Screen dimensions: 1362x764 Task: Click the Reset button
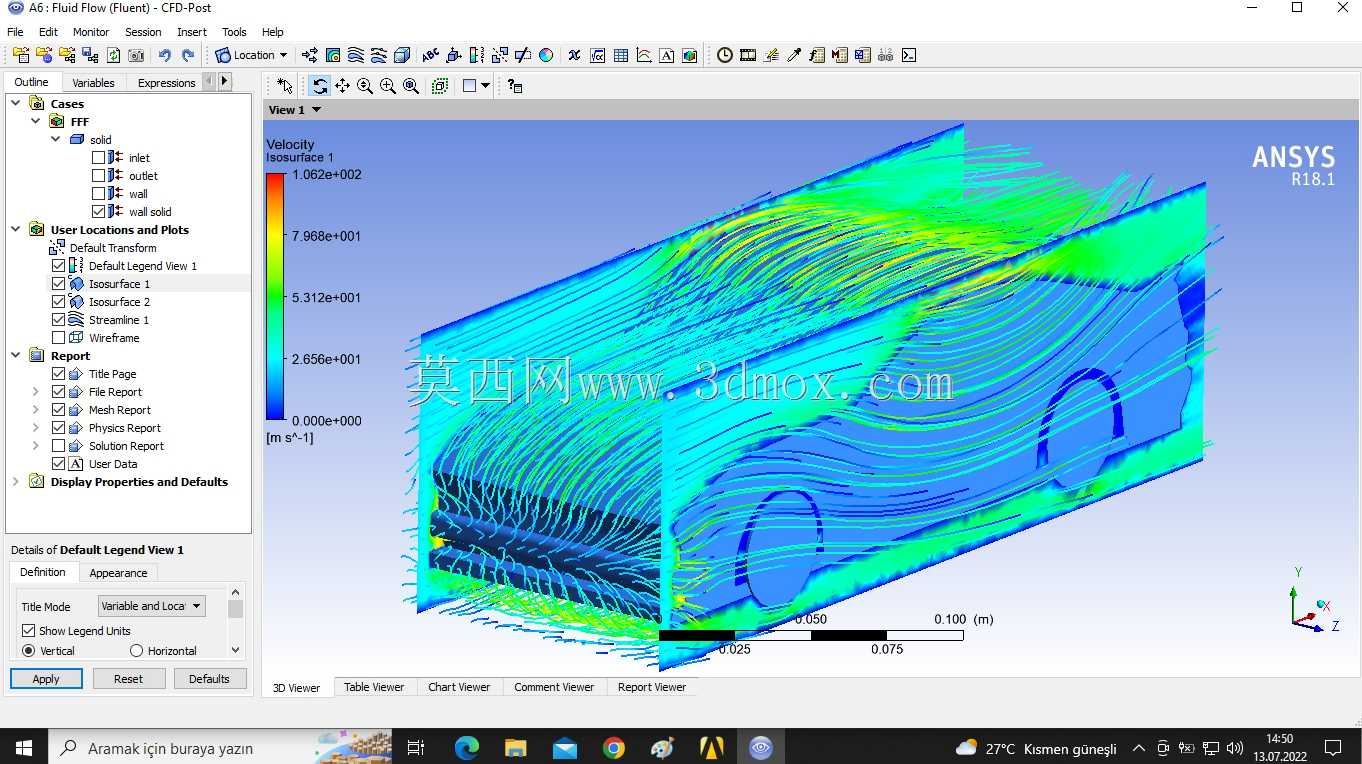pyautogui.click(x=128, y=679)
